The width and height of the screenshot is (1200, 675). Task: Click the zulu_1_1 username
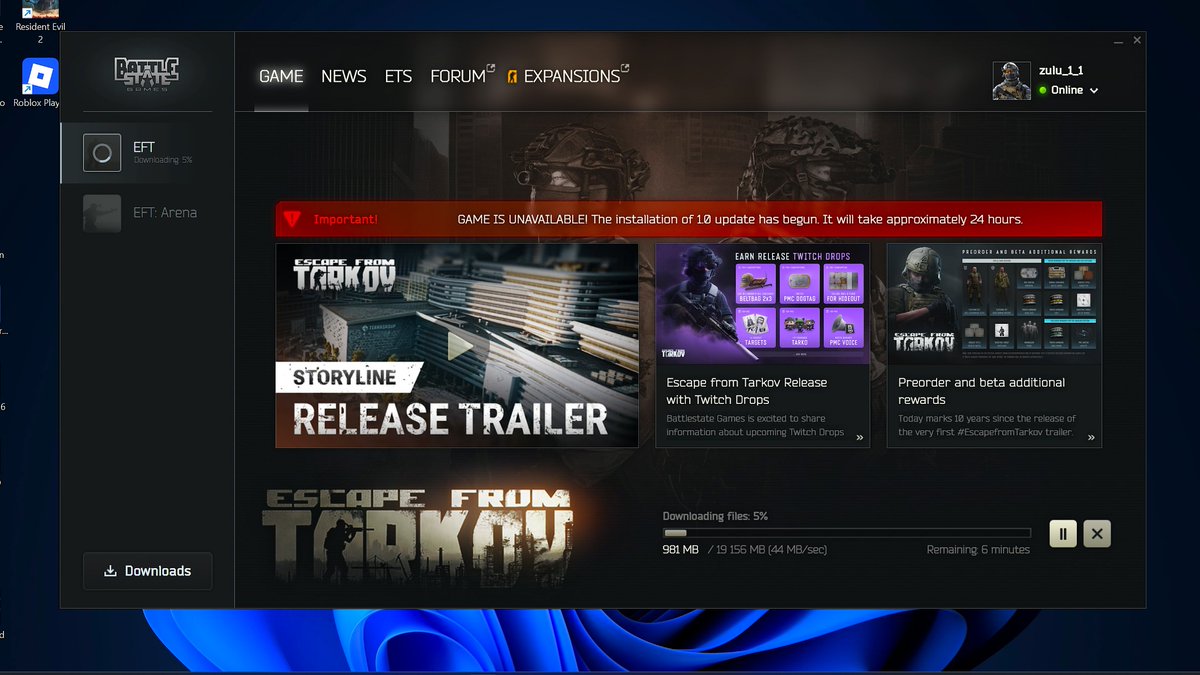click(x=1061, y=71)
